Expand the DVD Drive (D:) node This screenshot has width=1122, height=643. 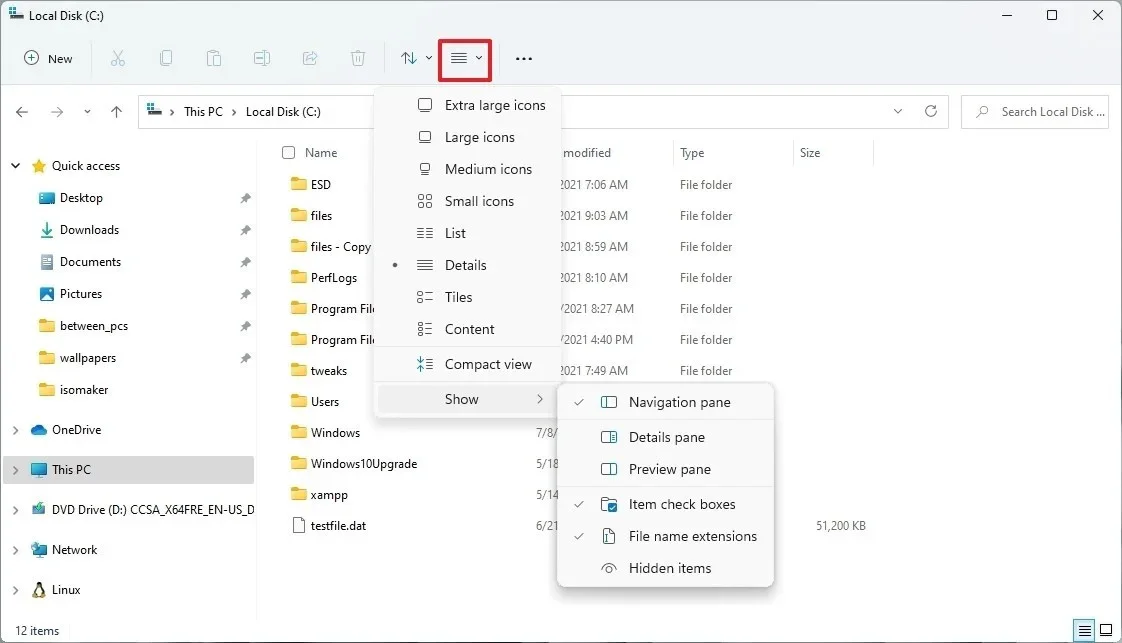click(15, 510)
